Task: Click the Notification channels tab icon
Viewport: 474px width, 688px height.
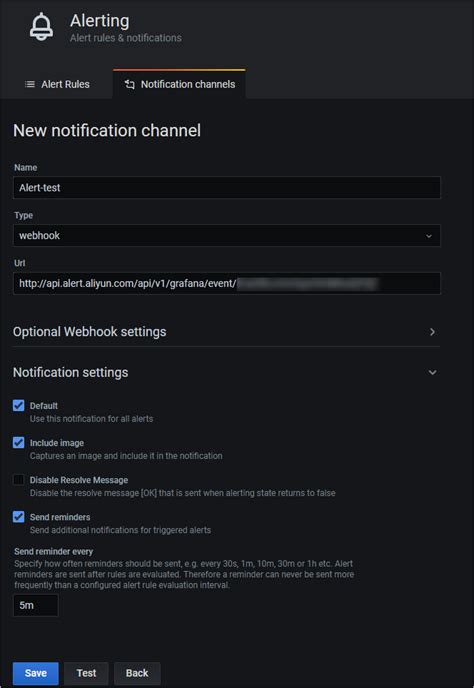Action: click(129, 84)
